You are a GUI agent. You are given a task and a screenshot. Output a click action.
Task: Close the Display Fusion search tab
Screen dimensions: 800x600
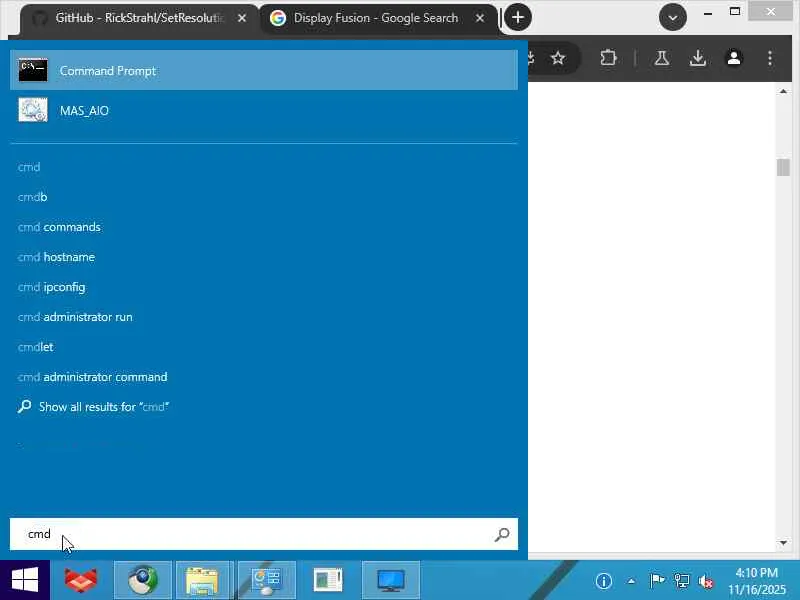(480, 18)
